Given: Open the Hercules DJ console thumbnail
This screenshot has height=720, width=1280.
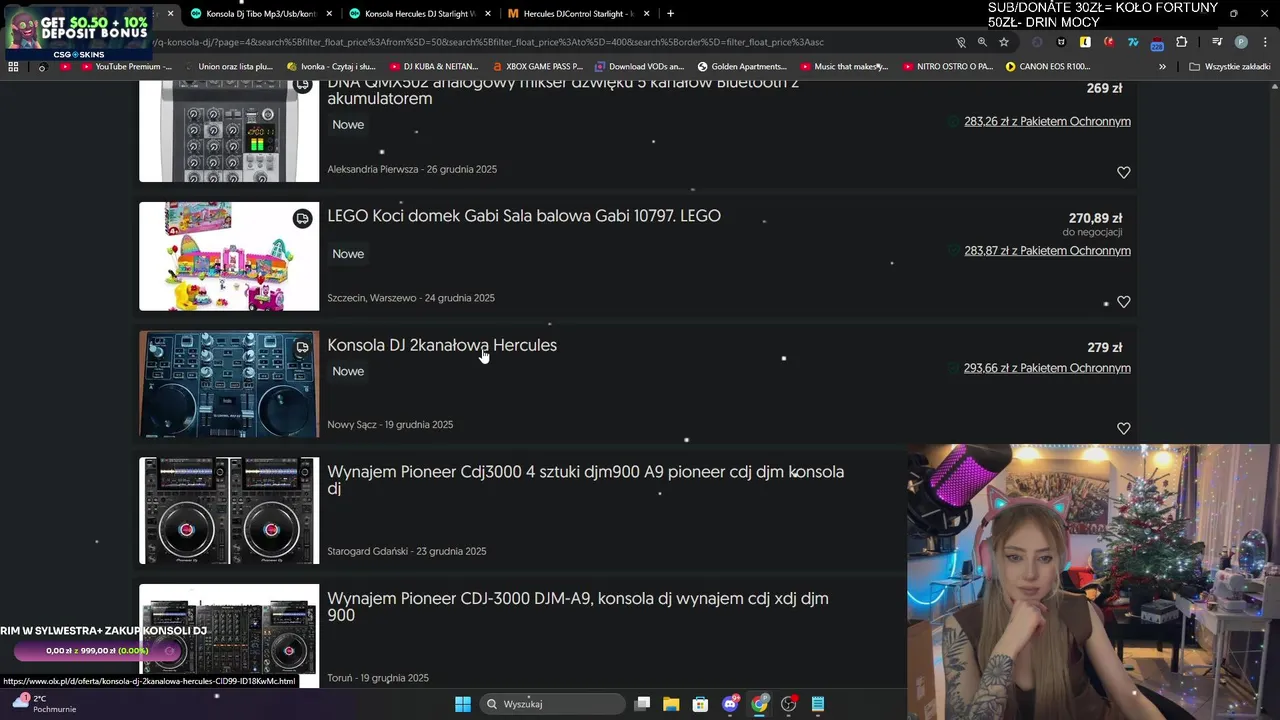Looking at the screenshot, I should pyautogui.click(x=229, y=384).
